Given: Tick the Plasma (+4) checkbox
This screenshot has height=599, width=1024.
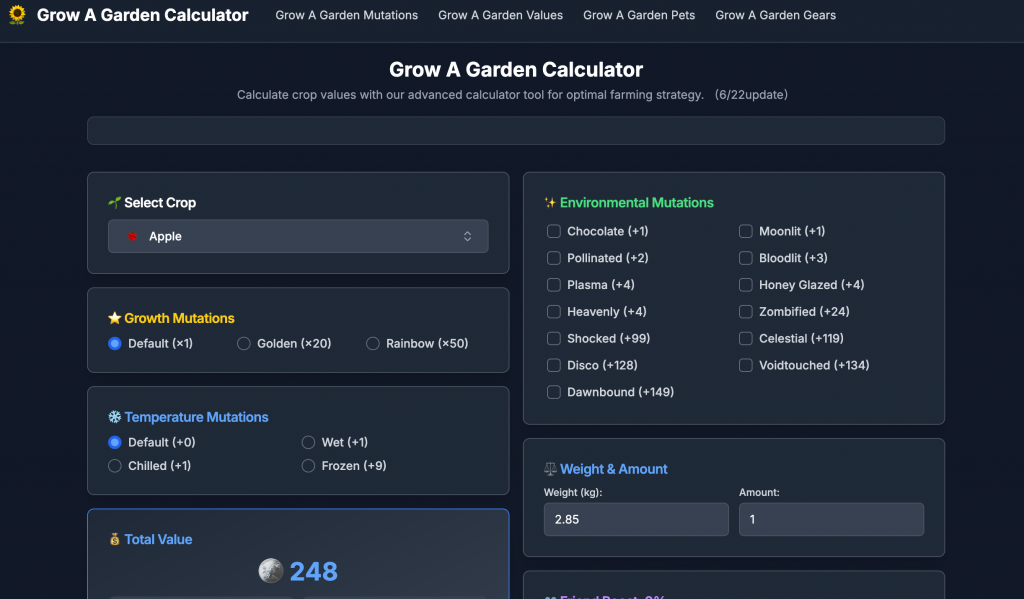Looking at the screenshot, I should pos(554,285).
